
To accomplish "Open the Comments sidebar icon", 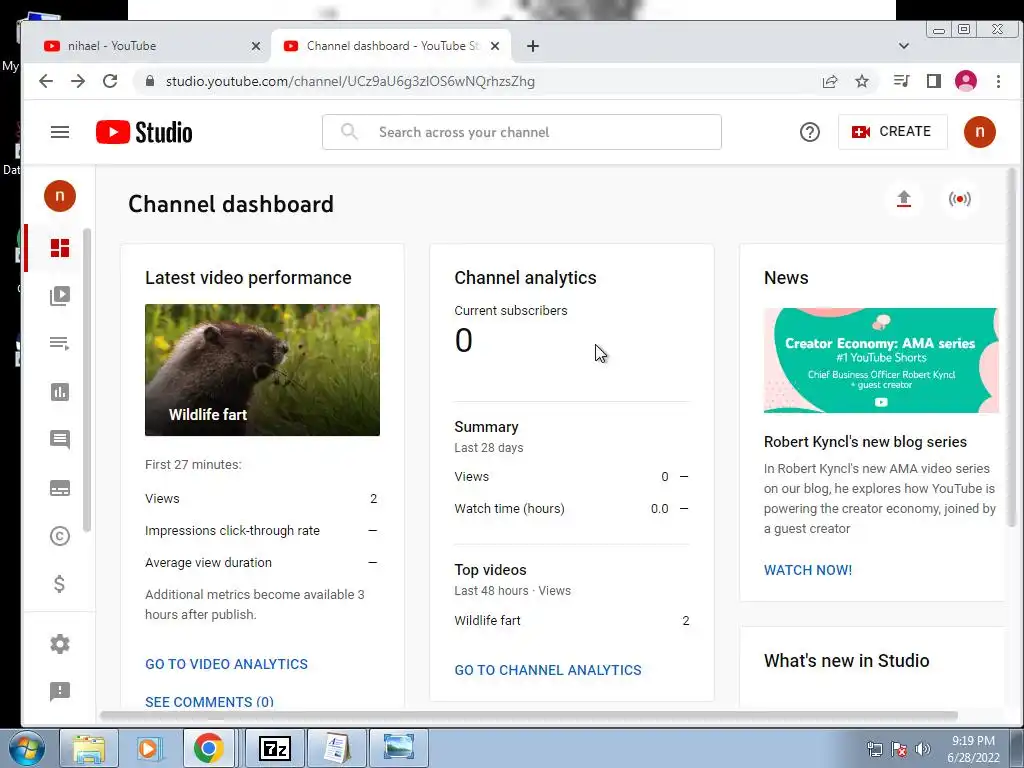I will [60, 440].
